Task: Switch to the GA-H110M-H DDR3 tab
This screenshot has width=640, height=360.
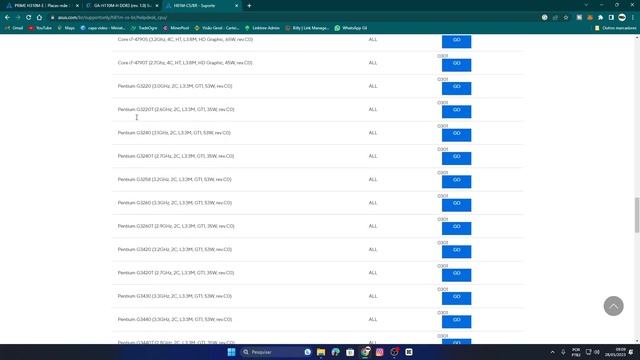Action: 122,6
